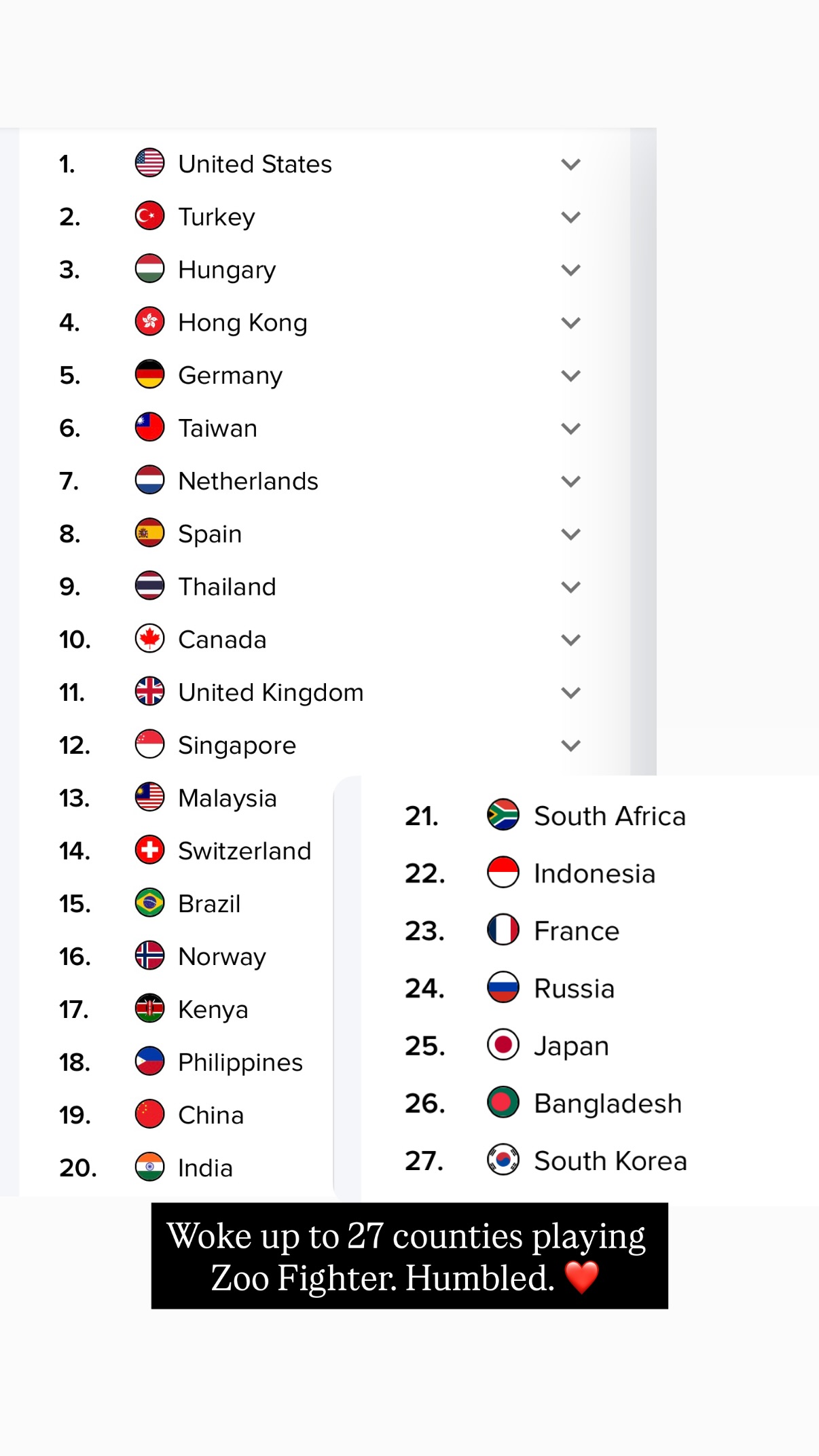Expand the United Kingdom row chevron

(x=571, y=693)
